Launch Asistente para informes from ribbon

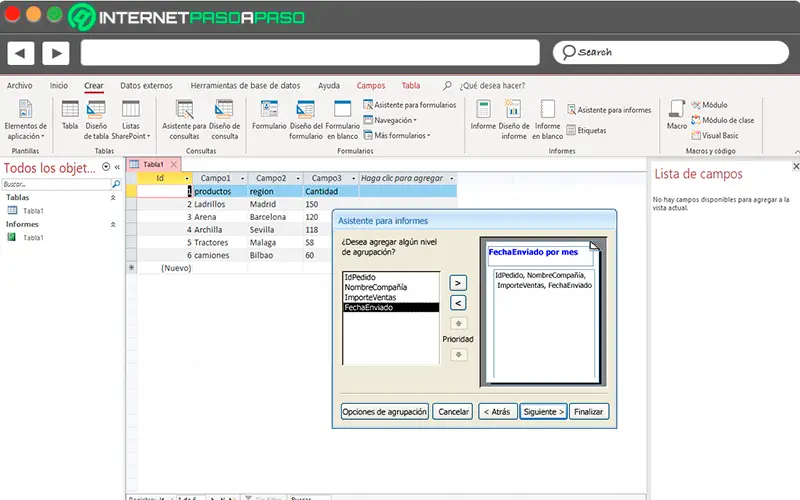coord(608,110)
